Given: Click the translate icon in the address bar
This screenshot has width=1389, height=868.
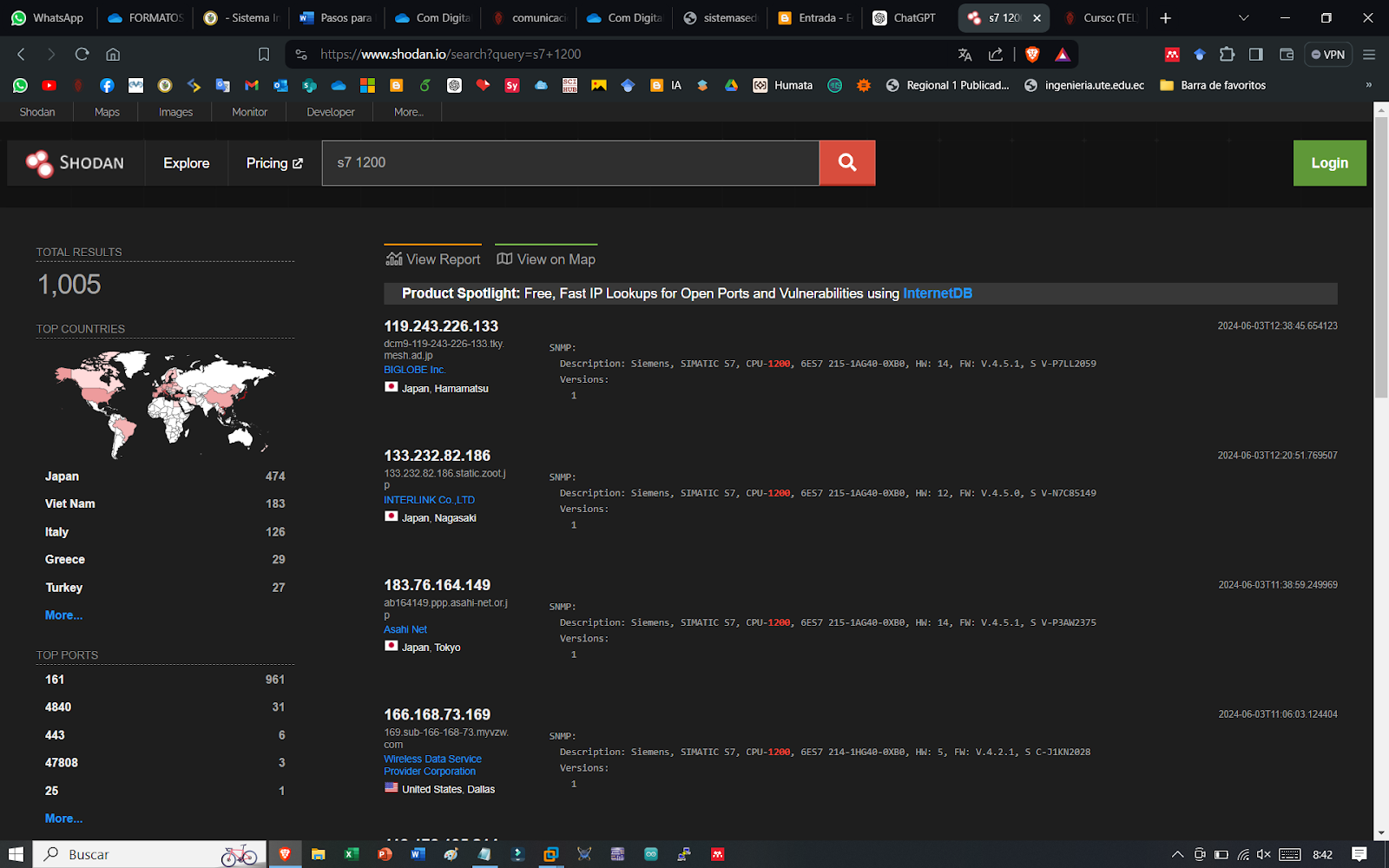Looking at the screenshot, I should [964, 54].
